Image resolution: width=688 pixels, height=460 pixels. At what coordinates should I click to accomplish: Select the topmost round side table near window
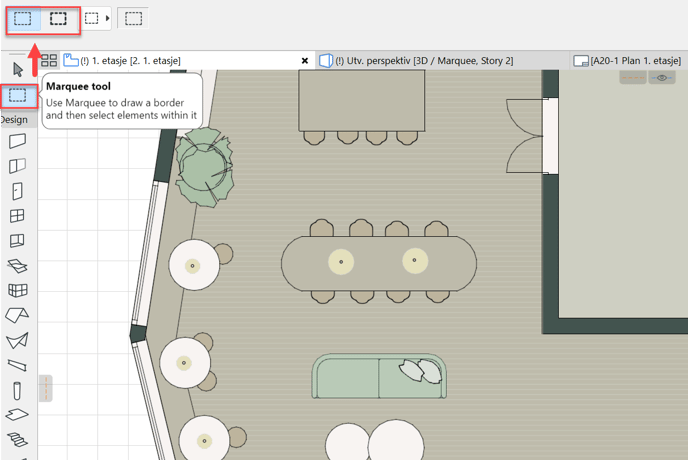pyautogui.click(x=194, y=265)
